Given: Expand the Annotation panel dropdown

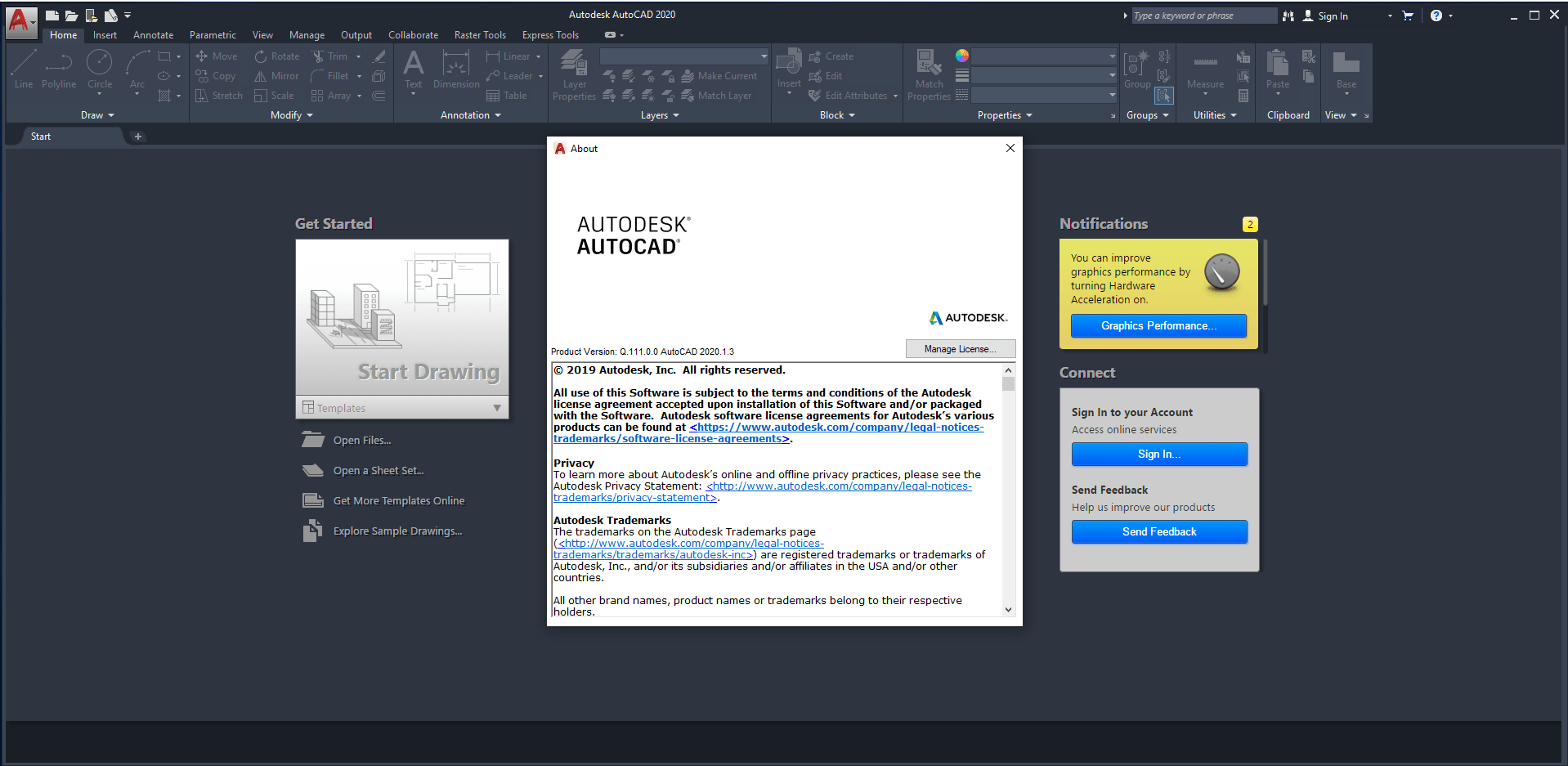Looking at the screenshot, I should point(471,115).
